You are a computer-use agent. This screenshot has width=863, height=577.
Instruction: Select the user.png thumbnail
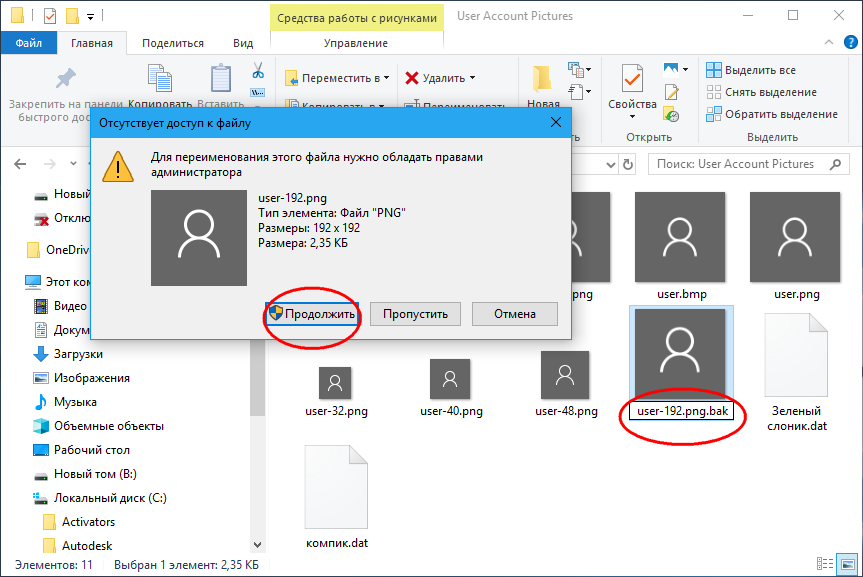[795, 237]
